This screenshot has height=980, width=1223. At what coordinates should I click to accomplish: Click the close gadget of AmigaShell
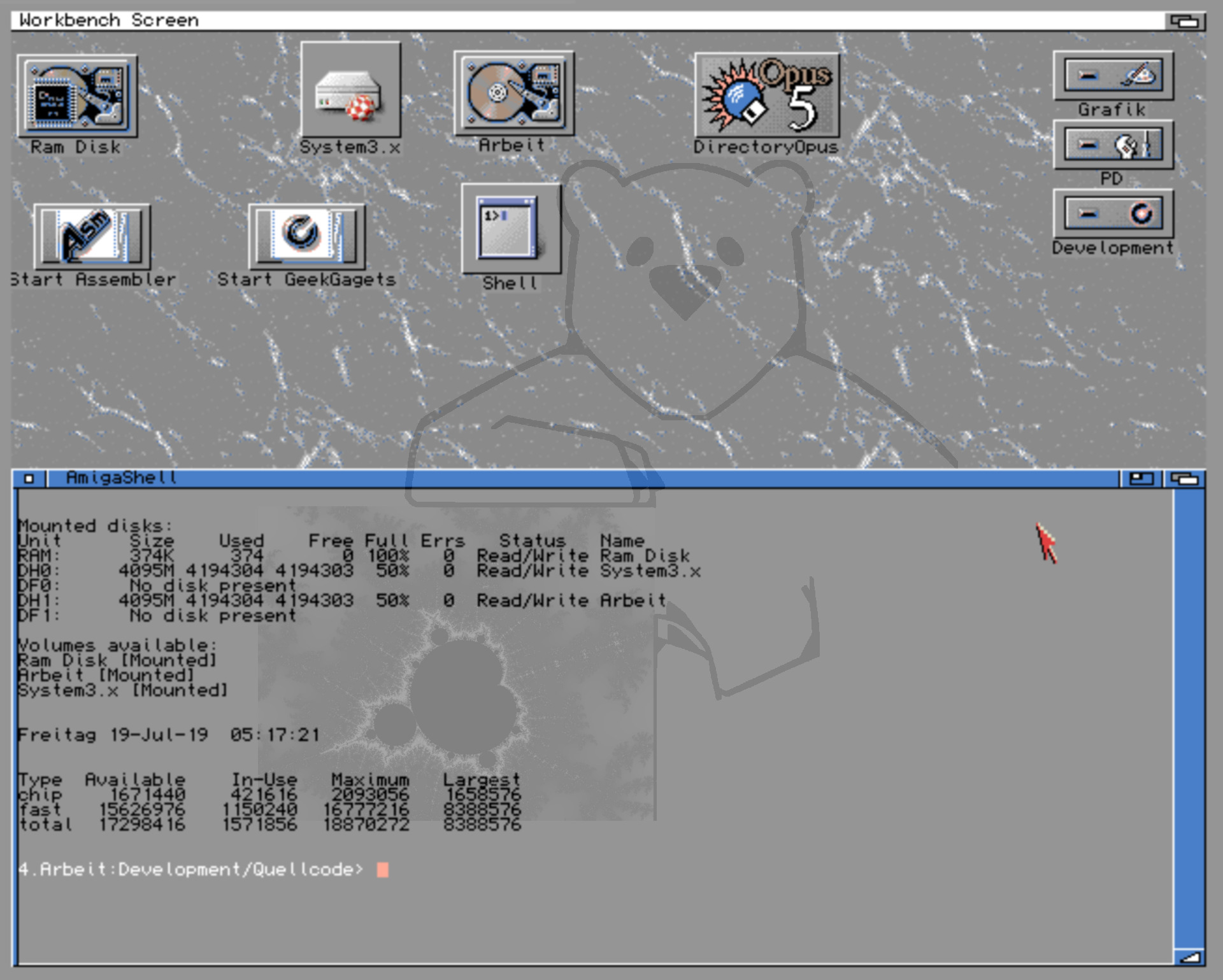pyautogui.click(x=29, y=477)
